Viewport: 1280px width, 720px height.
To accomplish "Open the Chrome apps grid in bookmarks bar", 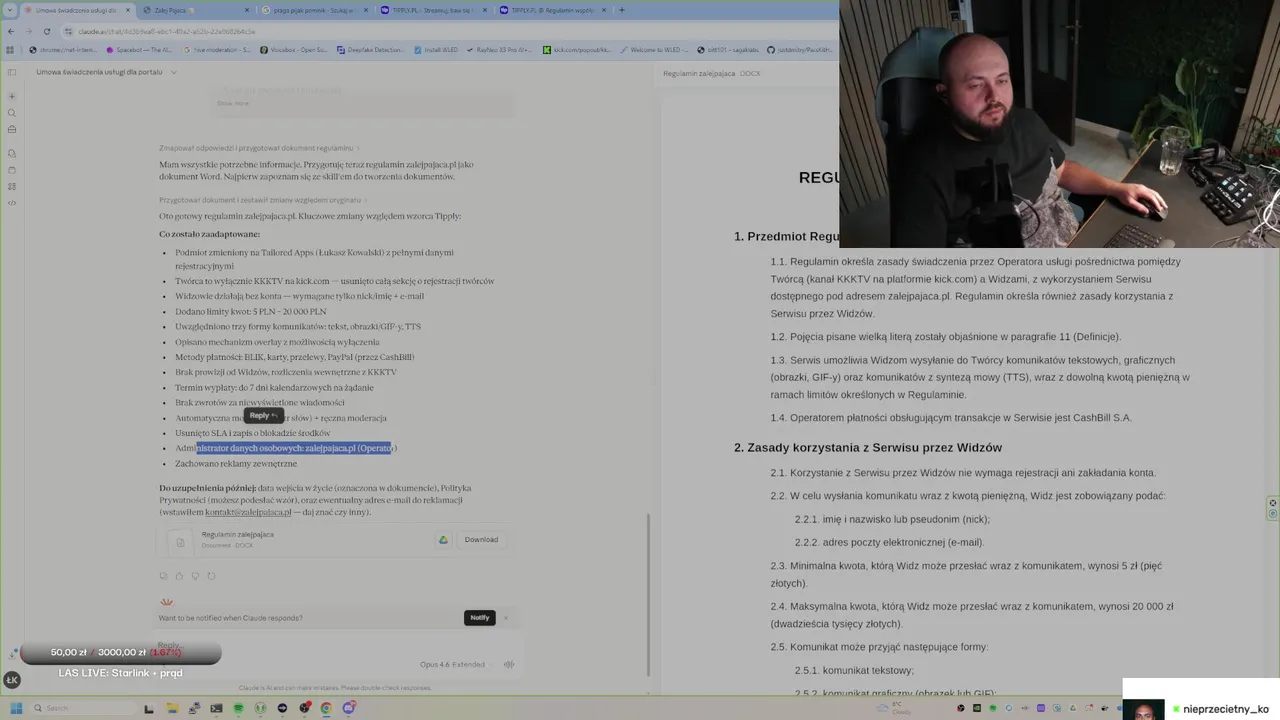I will [x=10, y=49].
